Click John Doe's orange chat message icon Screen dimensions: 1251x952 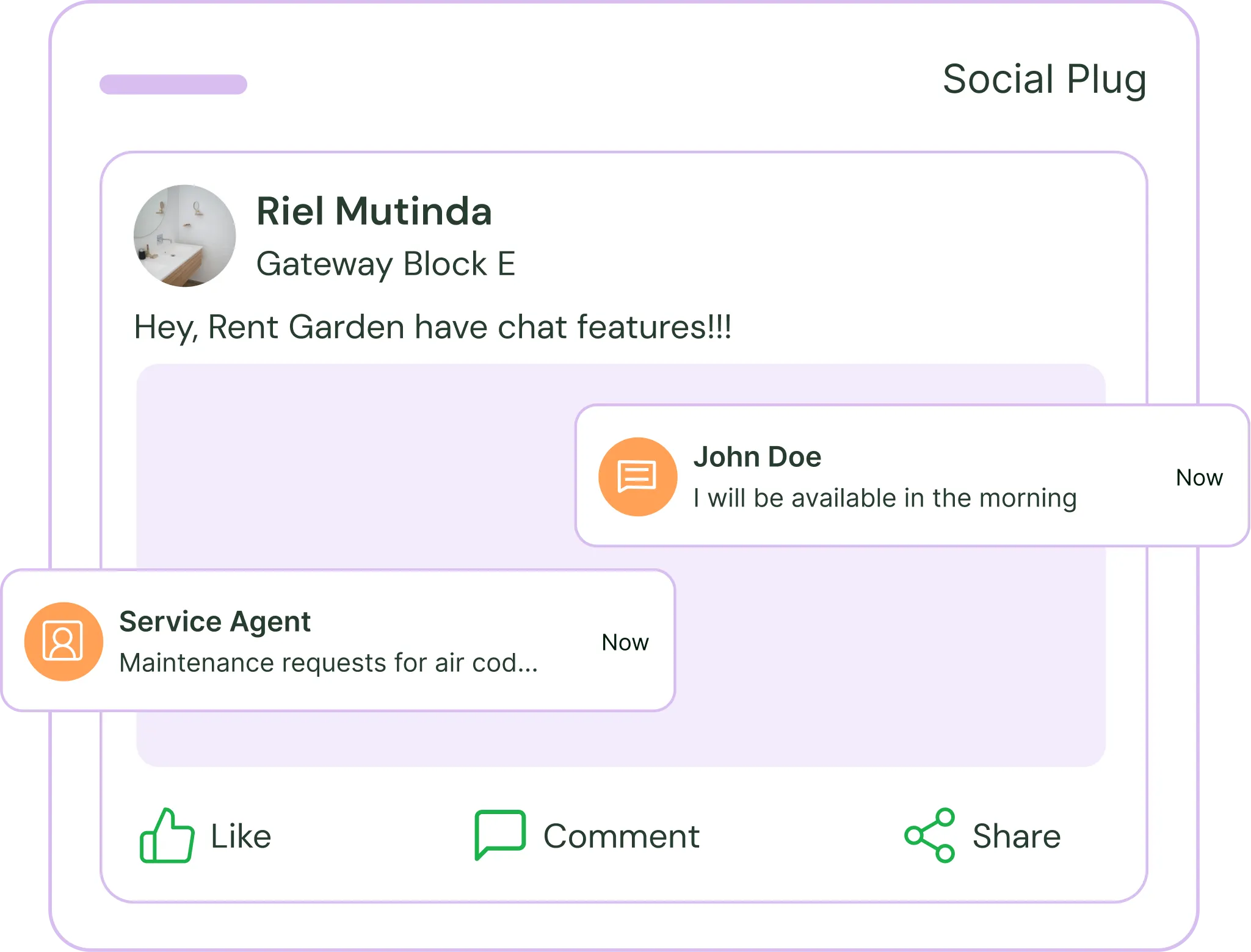point(637,477)
